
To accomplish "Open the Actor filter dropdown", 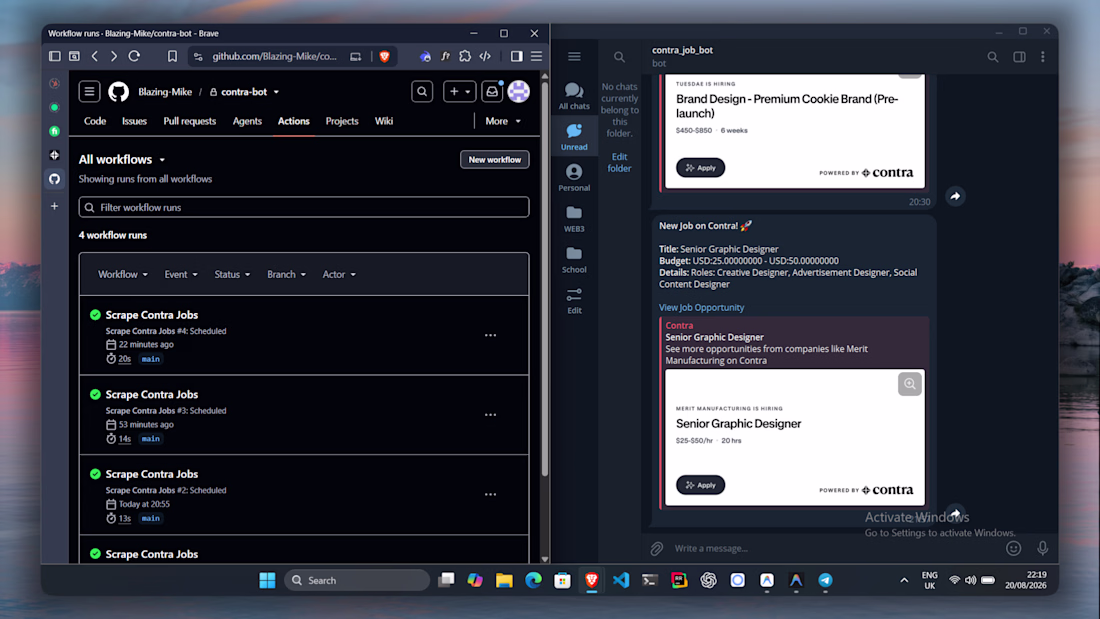I will (339, 274).
